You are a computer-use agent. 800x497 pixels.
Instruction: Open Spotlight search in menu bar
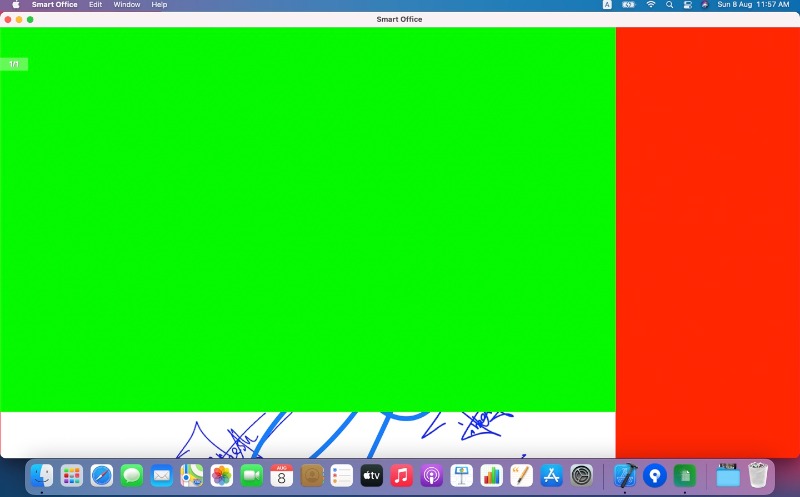tap(669, 5)
